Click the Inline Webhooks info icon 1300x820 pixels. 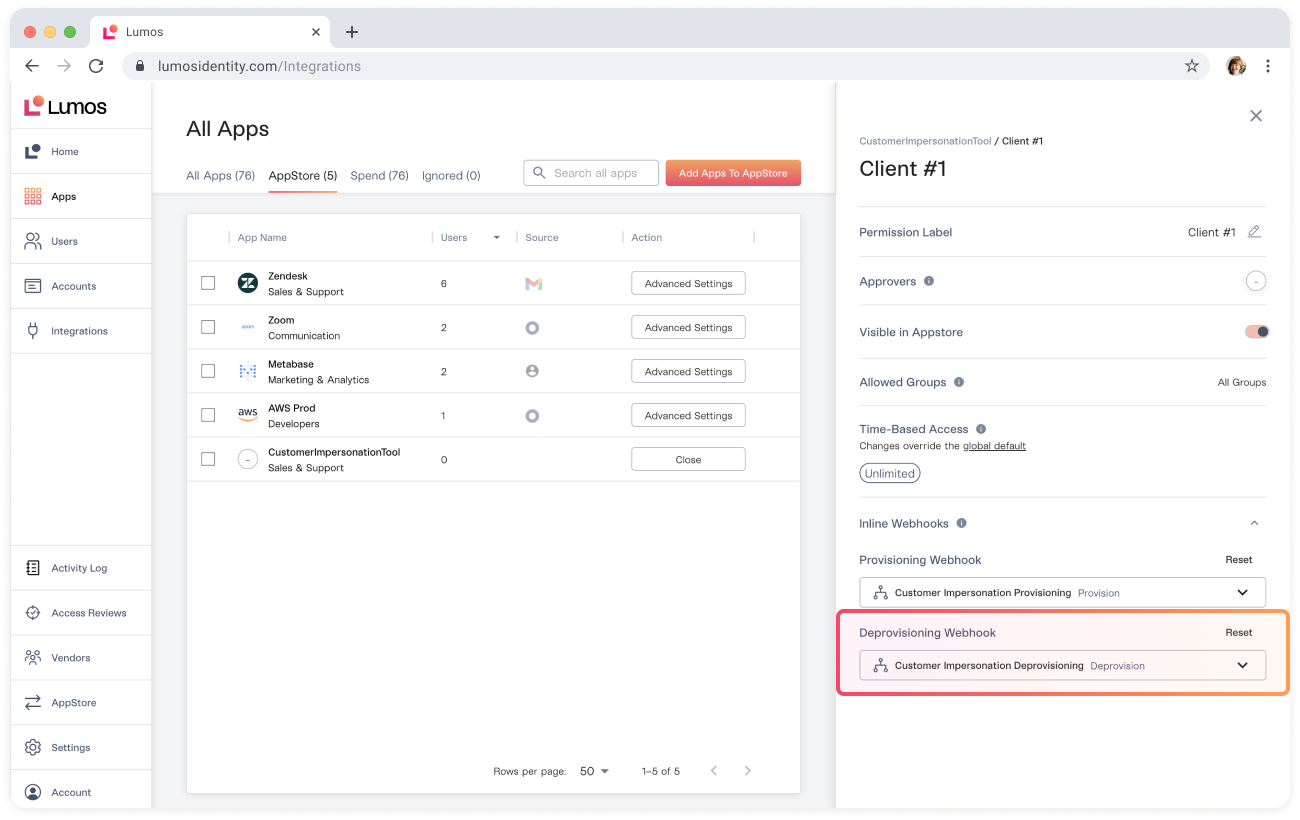pos(962,523)
